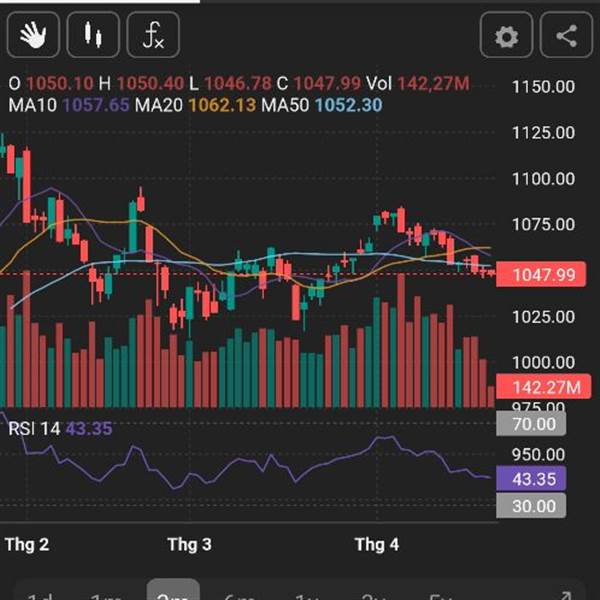The height and width of the screenshot is (600, 600).
Task: Tap the 1000.00 price axis label
Action: tap(543, 362)
